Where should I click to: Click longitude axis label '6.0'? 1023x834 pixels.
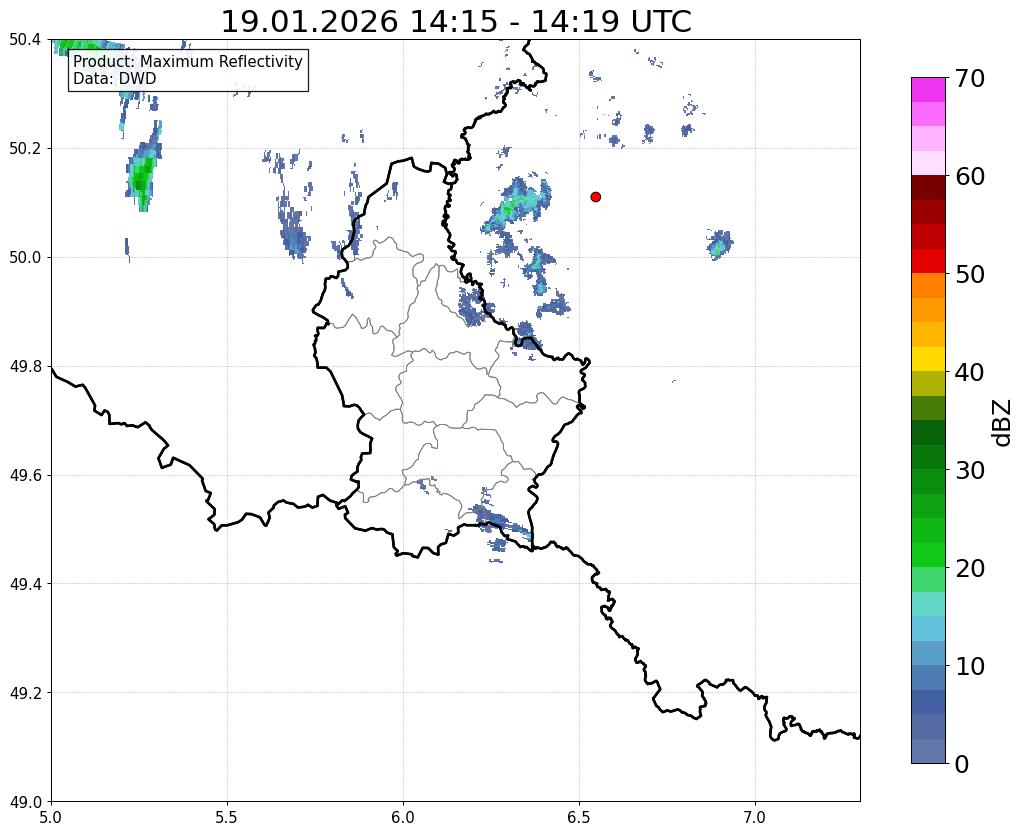point(403,817)
